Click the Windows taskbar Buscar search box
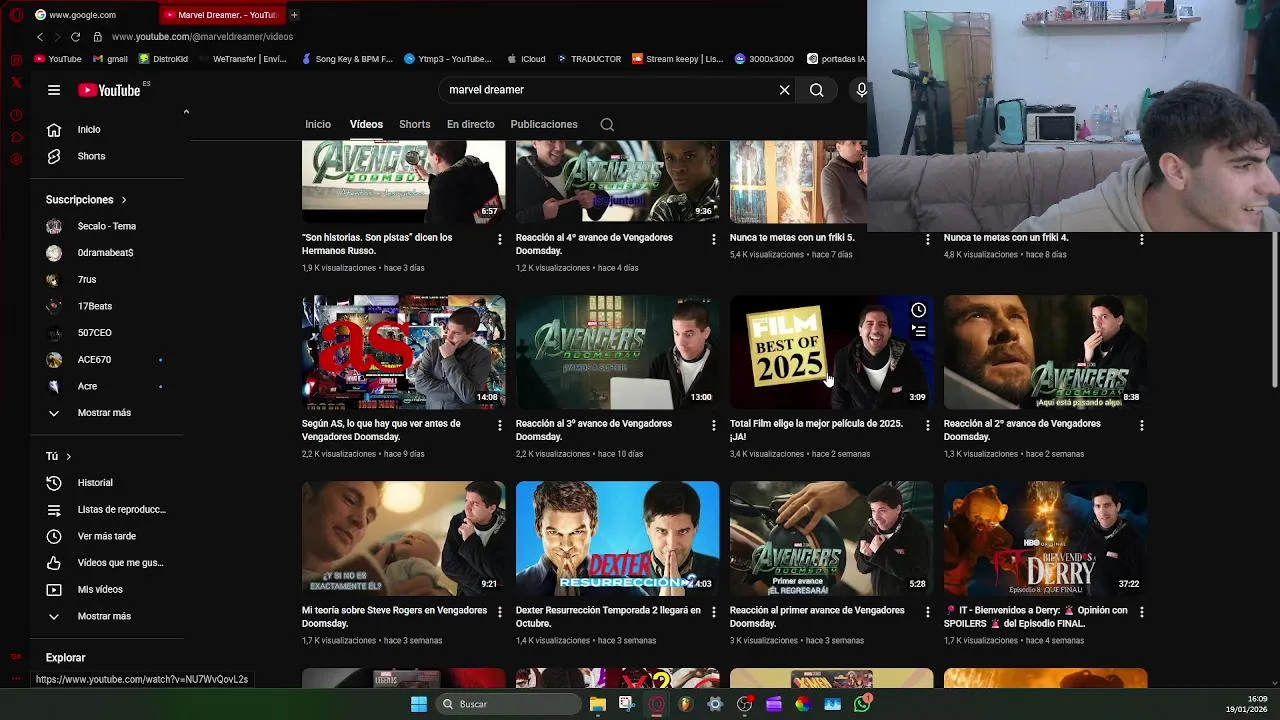 point(510,704)
